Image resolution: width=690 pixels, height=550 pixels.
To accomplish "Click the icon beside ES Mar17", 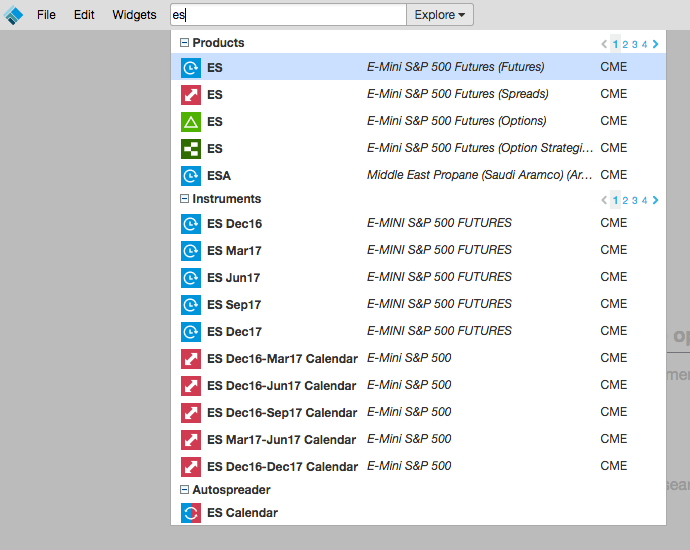I will click(x=191, y=251).
